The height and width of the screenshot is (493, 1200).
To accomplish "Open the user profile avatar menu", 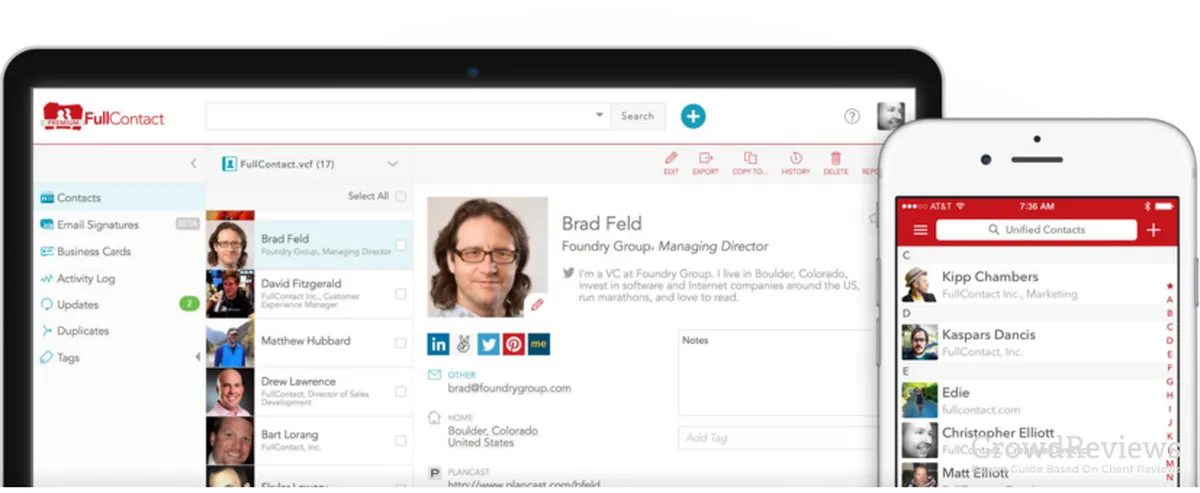I will click(890, 116).
